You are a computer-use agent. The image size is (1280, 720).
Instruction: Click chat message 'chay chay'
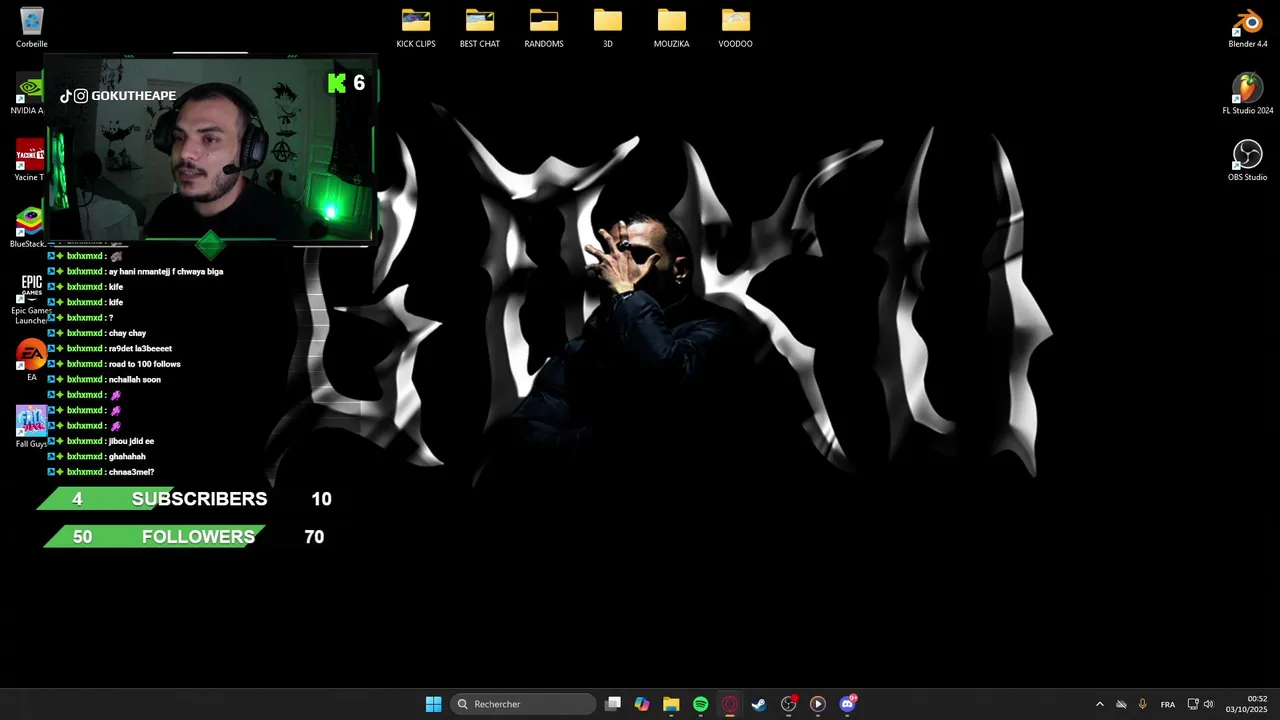click(x=127, y=333)
